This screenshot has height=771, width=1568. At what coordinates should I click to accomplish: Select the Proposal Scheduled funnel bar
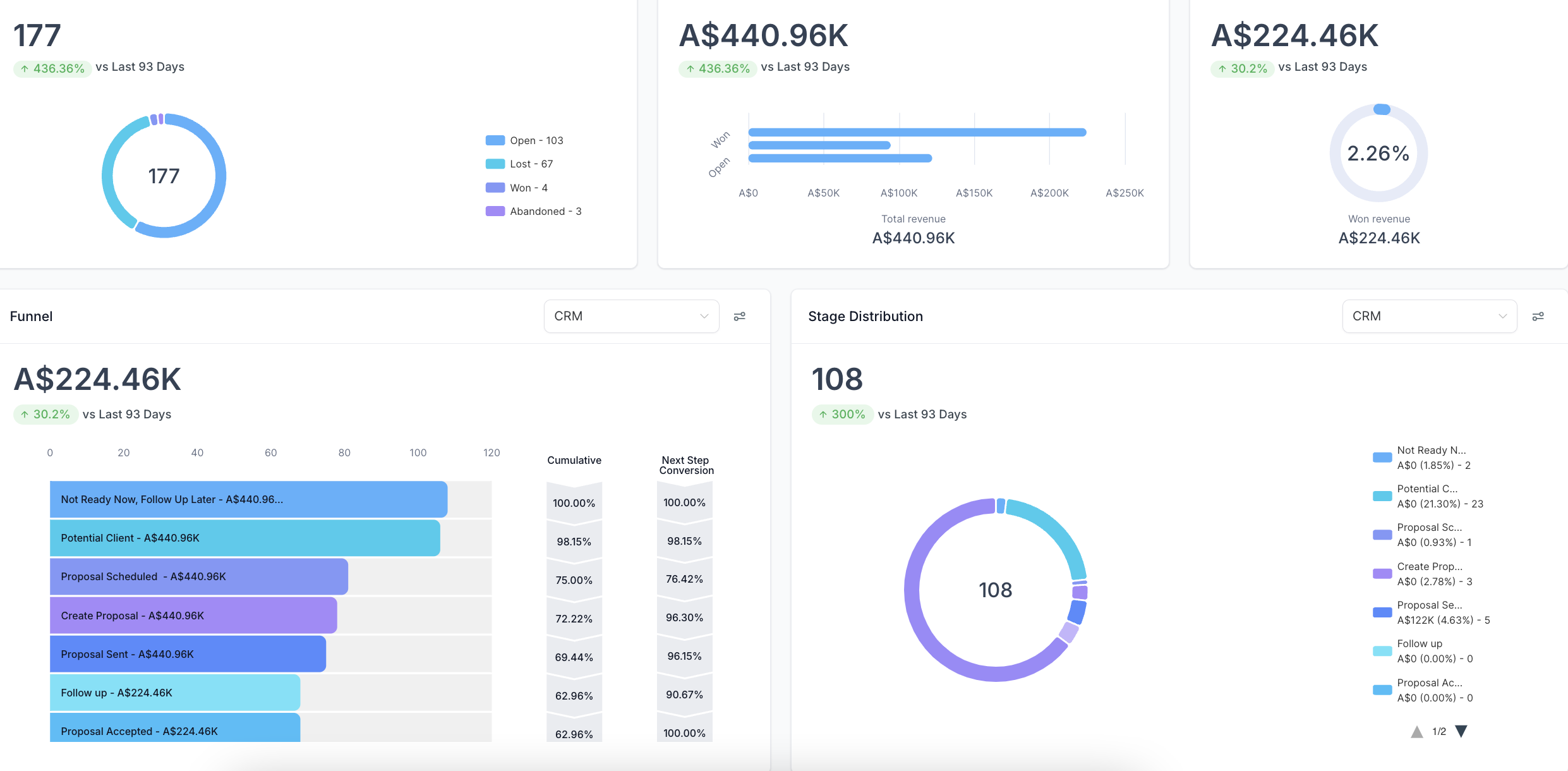pyautogui.click(x=199, y=576)
